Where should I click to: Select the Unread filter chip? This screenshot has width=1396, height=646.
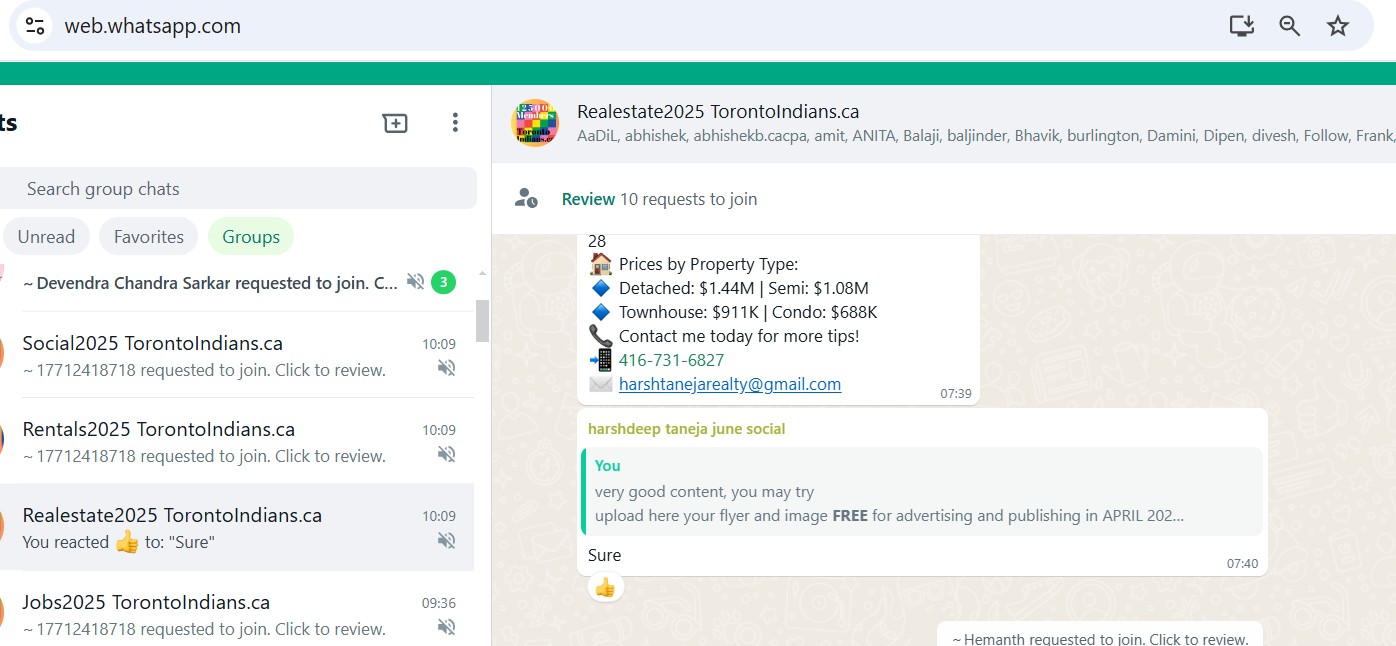[46, 237]
